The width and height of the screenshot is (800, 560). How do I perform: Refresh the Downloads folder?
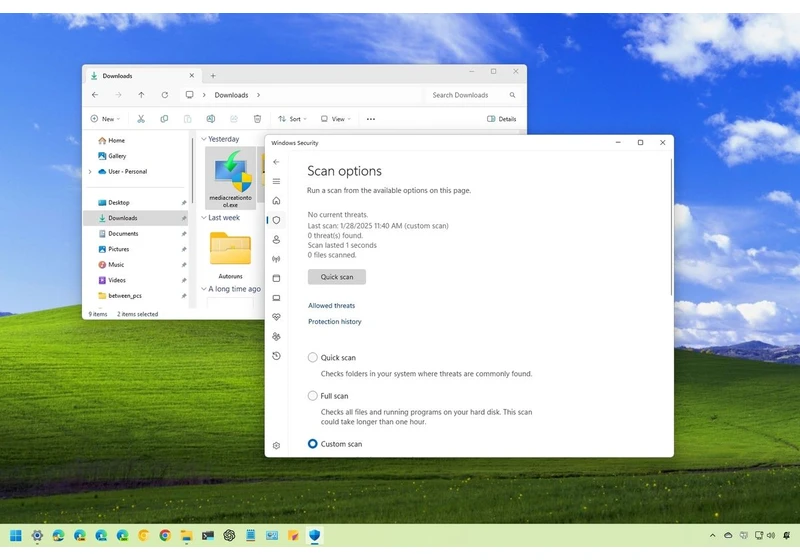(x=164, y=95)
